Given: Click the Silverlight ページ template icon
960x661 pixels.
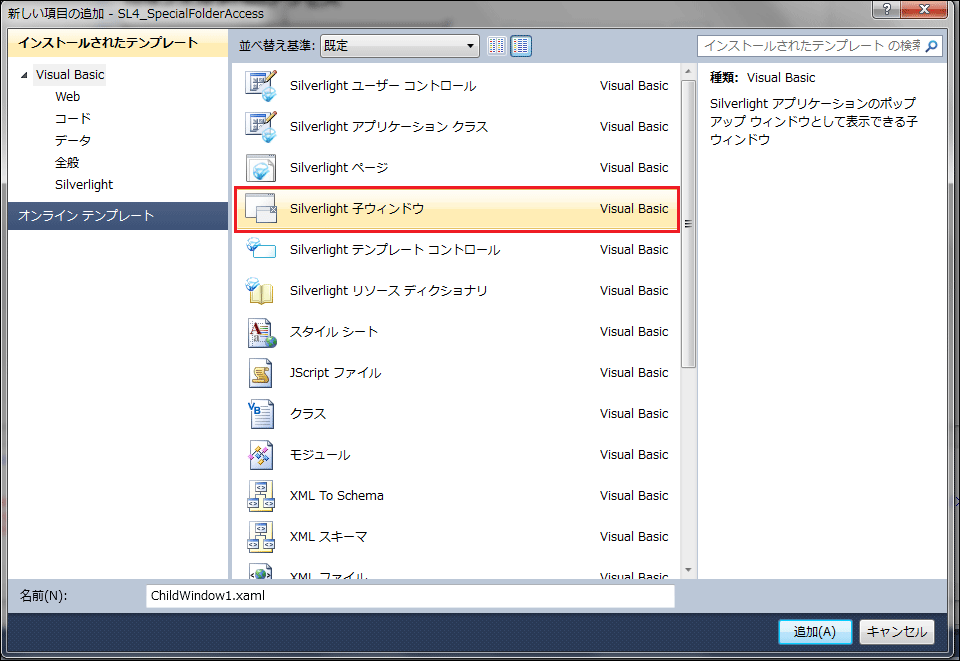Looking at the screenshot, I should point(261,168).
